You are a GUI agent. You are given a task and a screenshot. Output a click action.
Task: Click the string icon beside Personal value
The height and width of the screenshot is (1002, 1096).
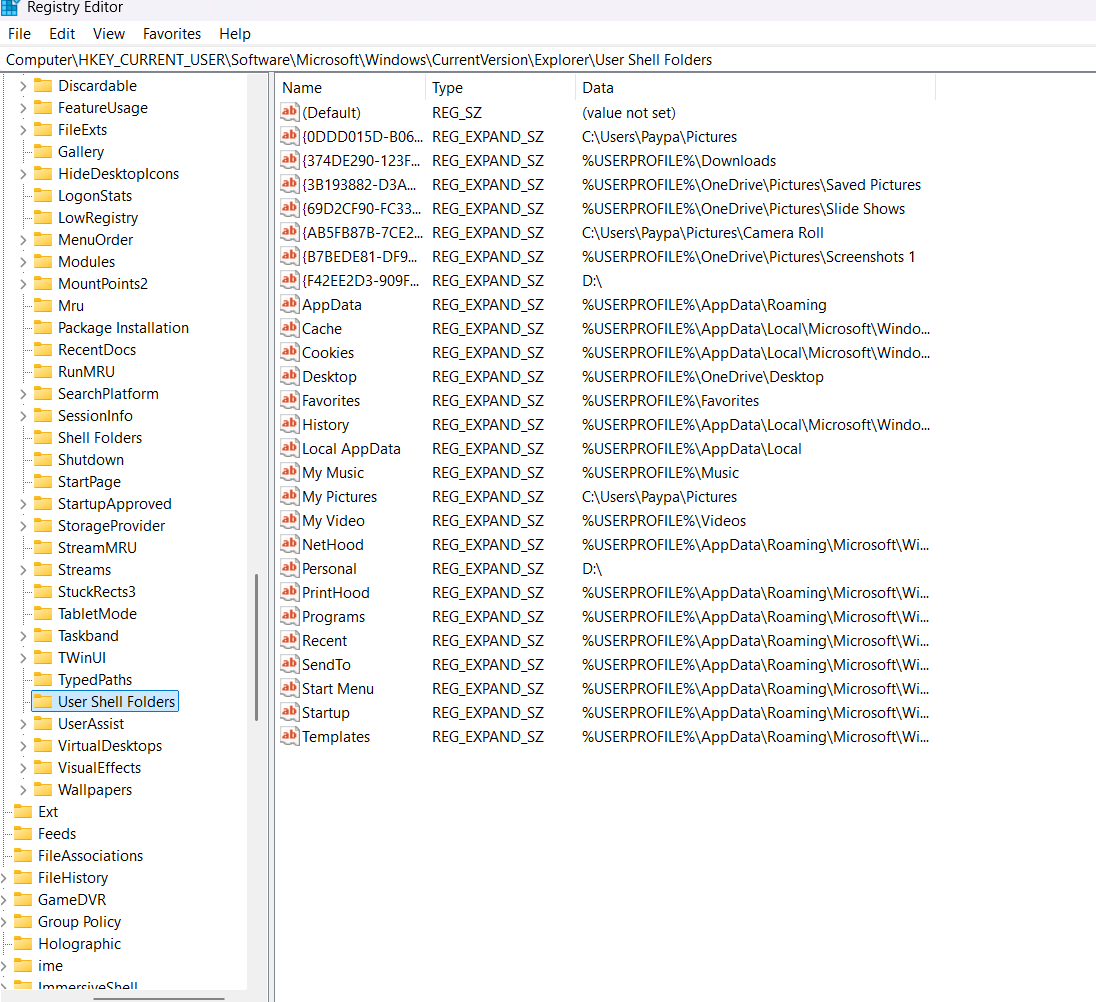tap(289, 568)
